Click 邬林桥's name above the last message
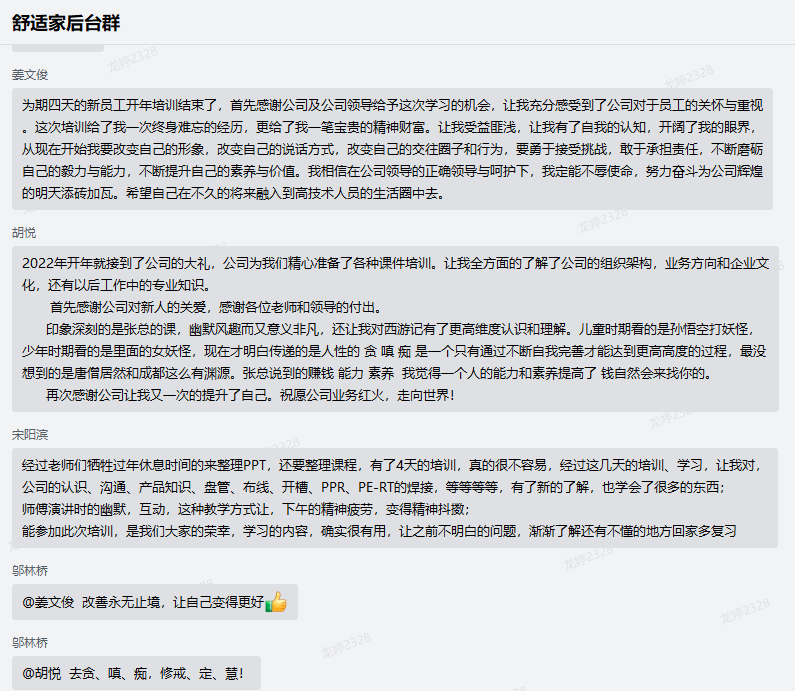Image resolution: width=795 pixels, height=691 pixels. point(30,643)
